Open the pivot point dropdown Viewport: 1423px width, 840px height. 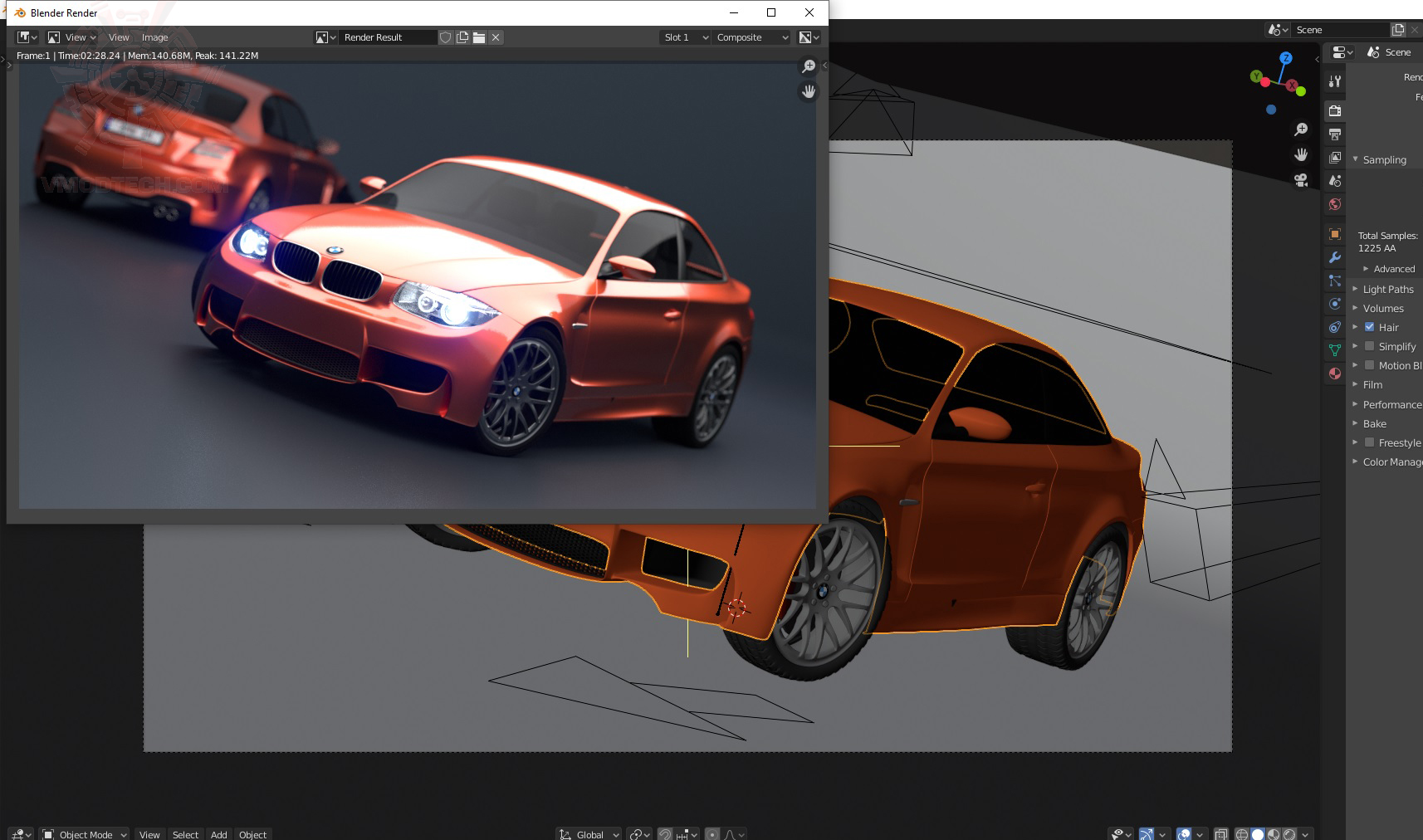pyautogui.click(x=639, y=834)
